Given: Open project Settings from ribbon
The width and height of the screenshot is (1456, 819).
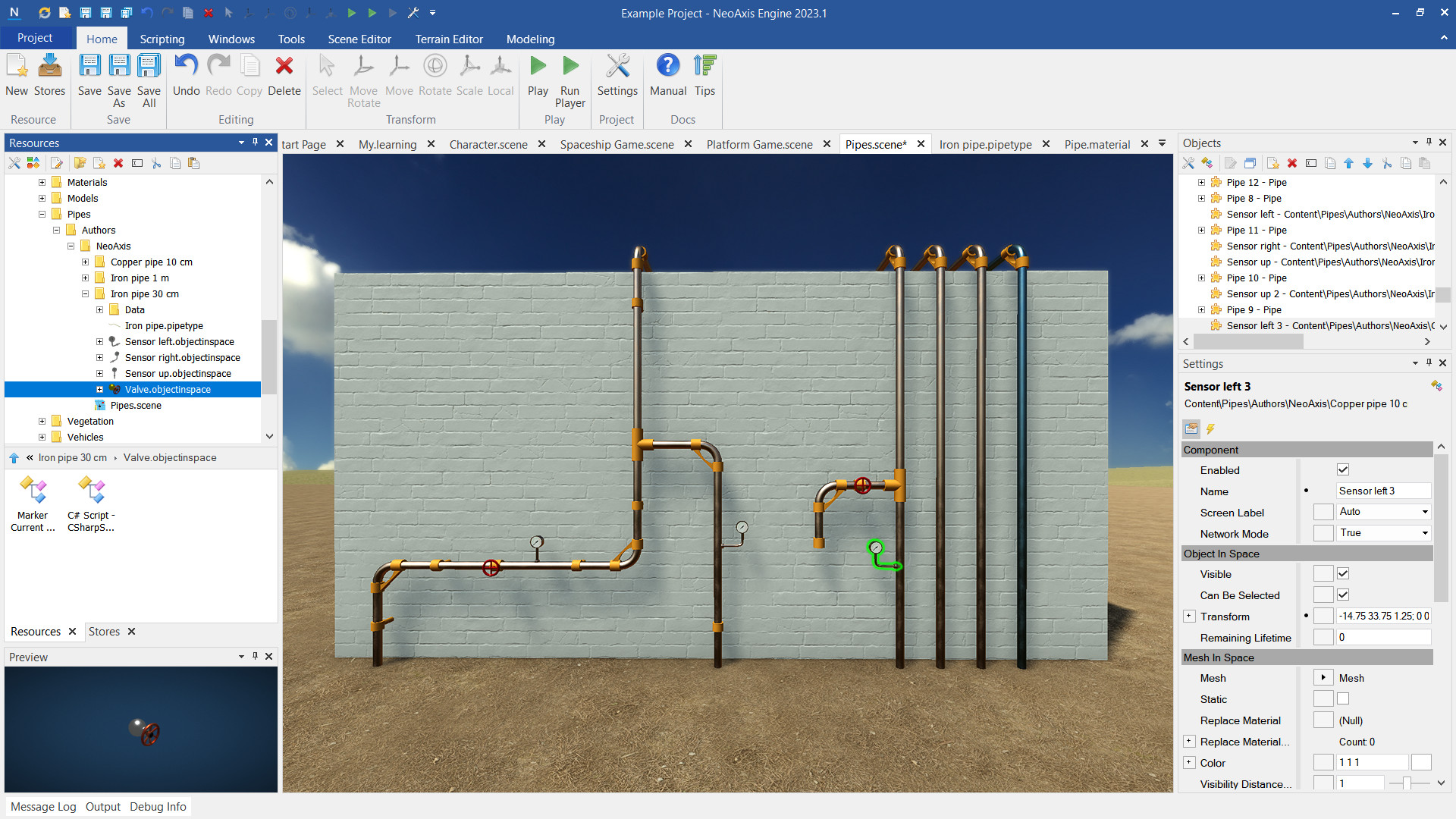Looking at the screenshot, I should (x=617, y=76).
